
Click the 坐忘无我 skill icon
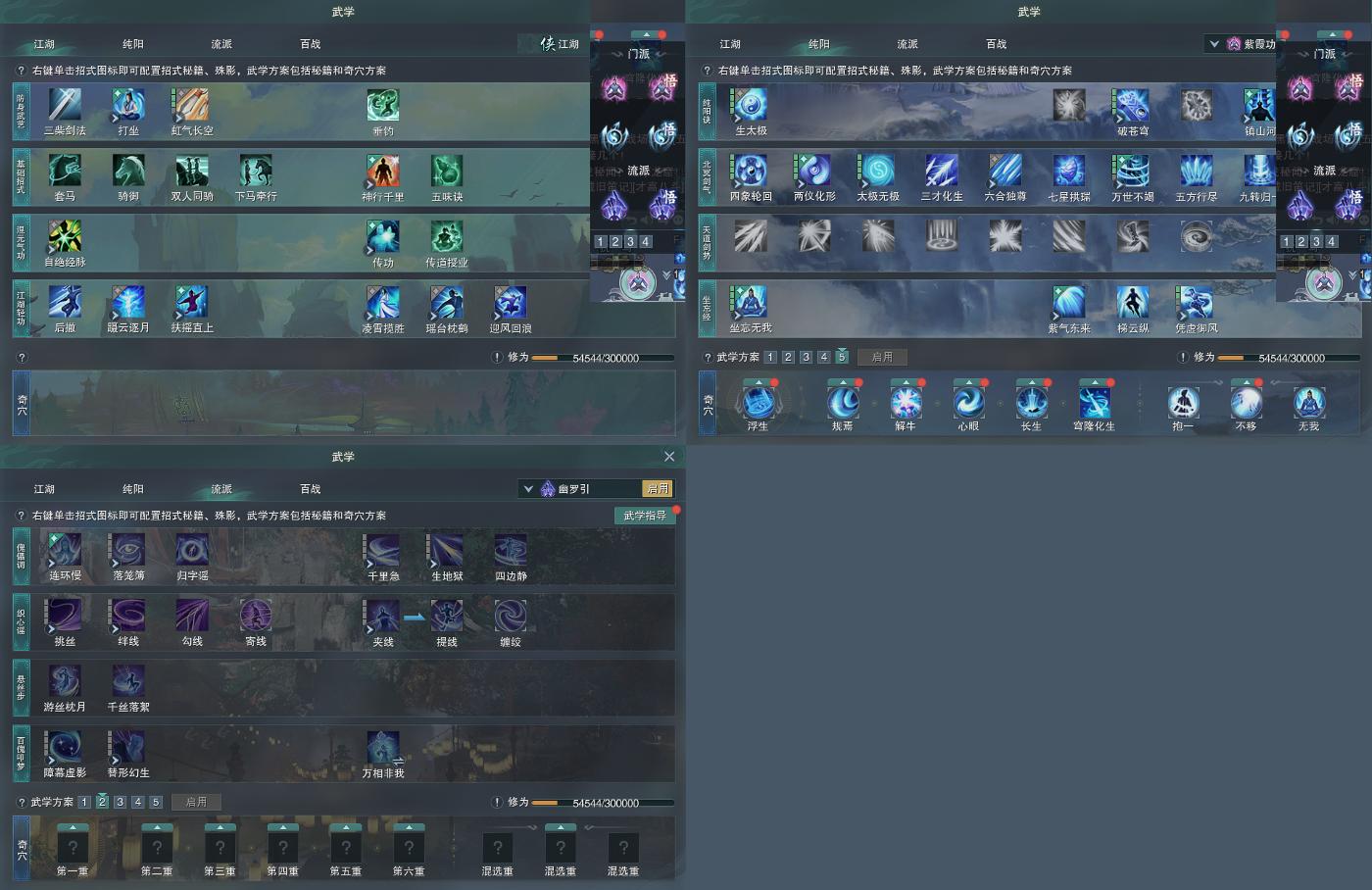(x=751, y=302)
